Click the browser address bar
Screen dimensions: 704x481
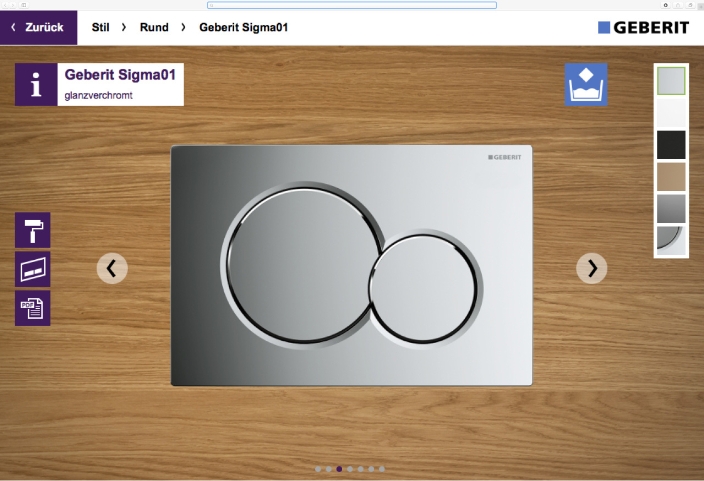[352, 5]
